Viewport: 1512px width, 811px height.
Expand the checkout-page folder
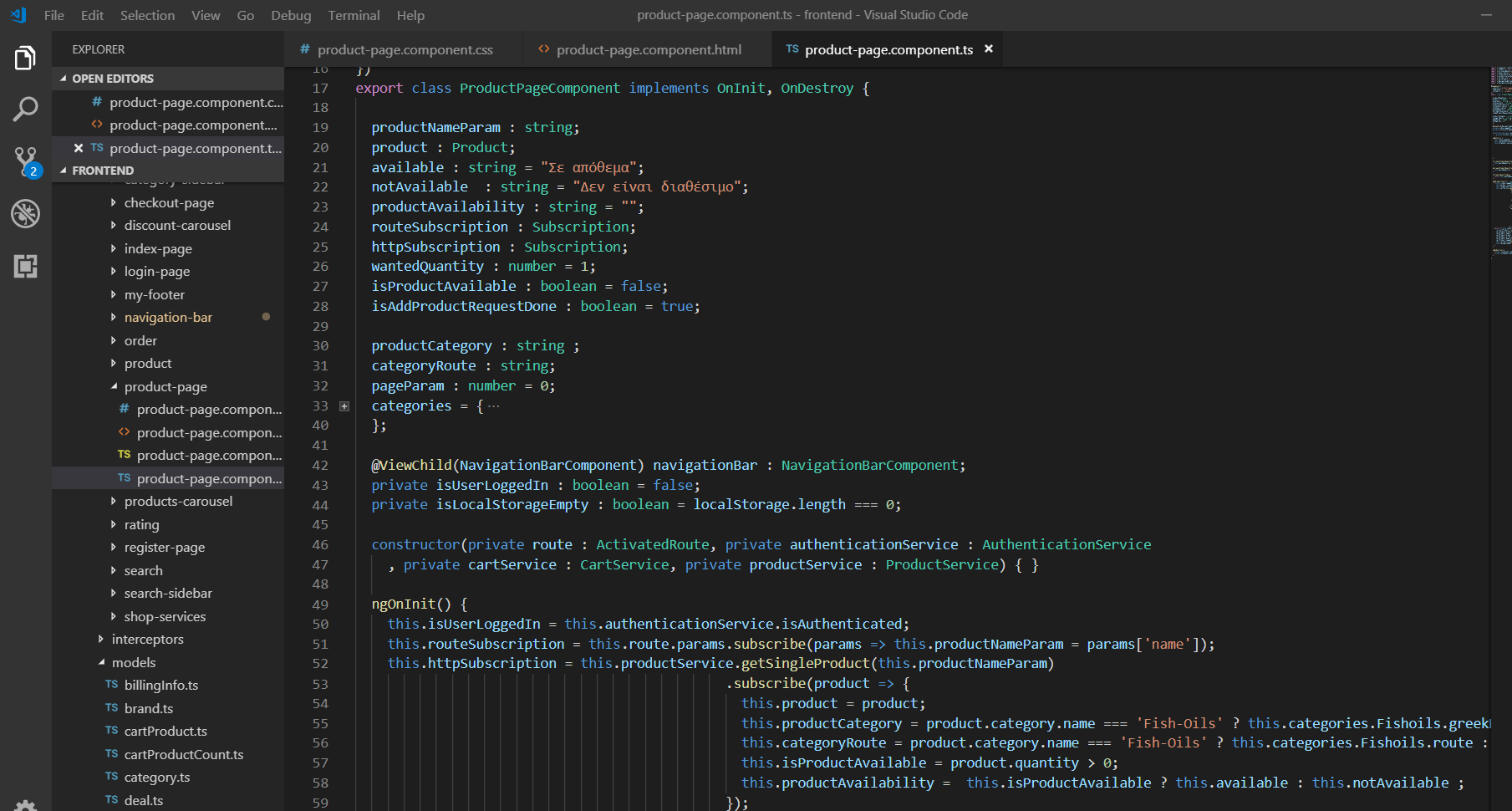point(169,202)
